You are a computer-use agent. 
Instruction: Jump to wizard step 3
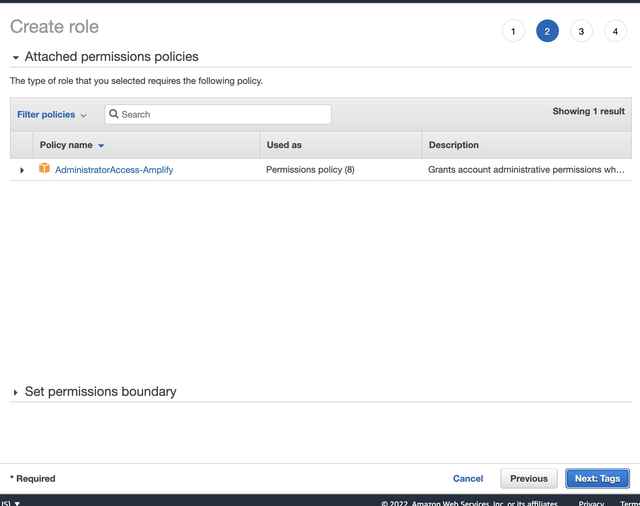click(x=581, y=31)
